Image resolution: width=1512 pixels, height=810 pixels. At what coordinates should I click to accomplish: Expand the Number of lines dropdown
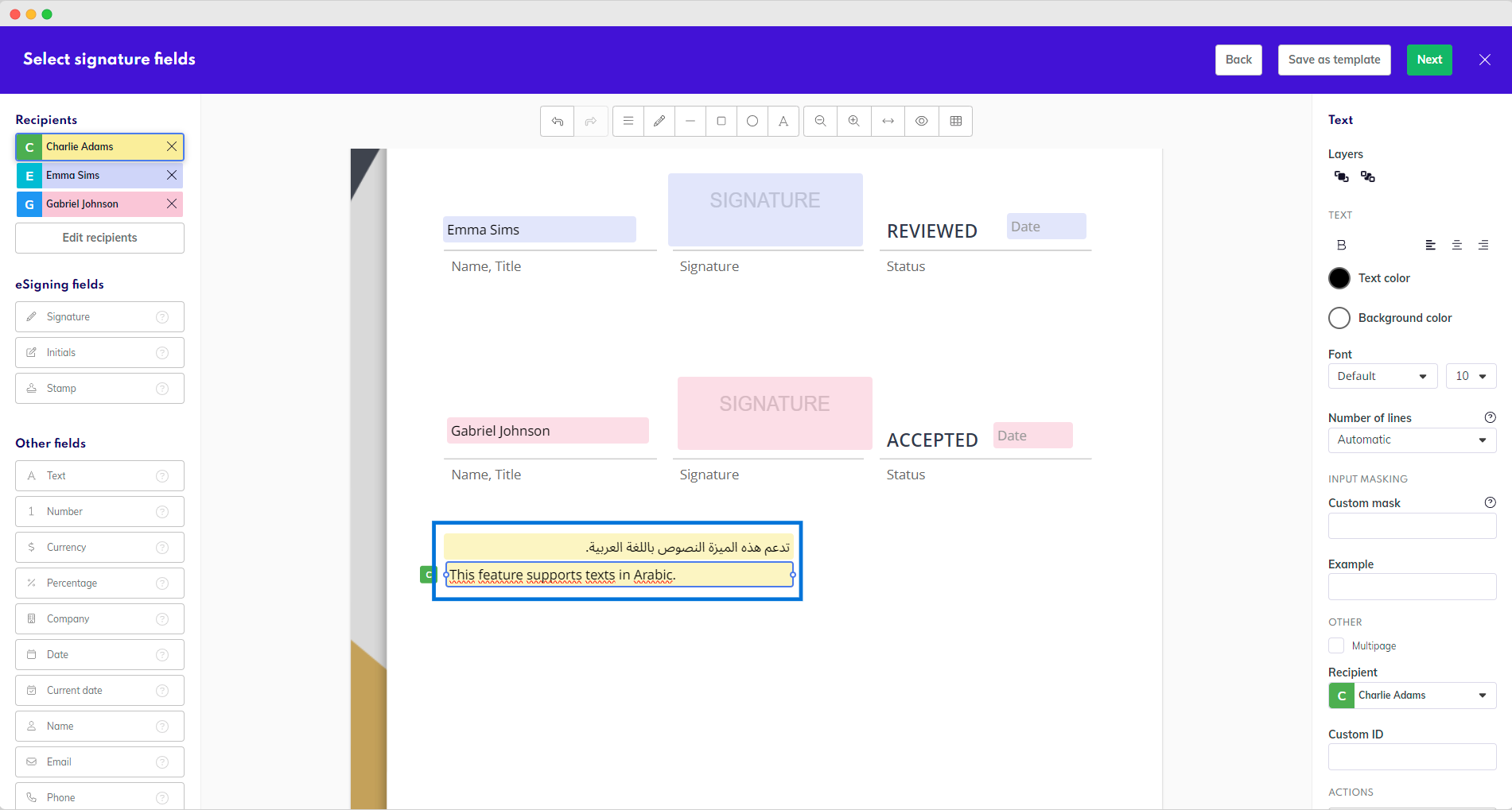tap(1412, 440)
